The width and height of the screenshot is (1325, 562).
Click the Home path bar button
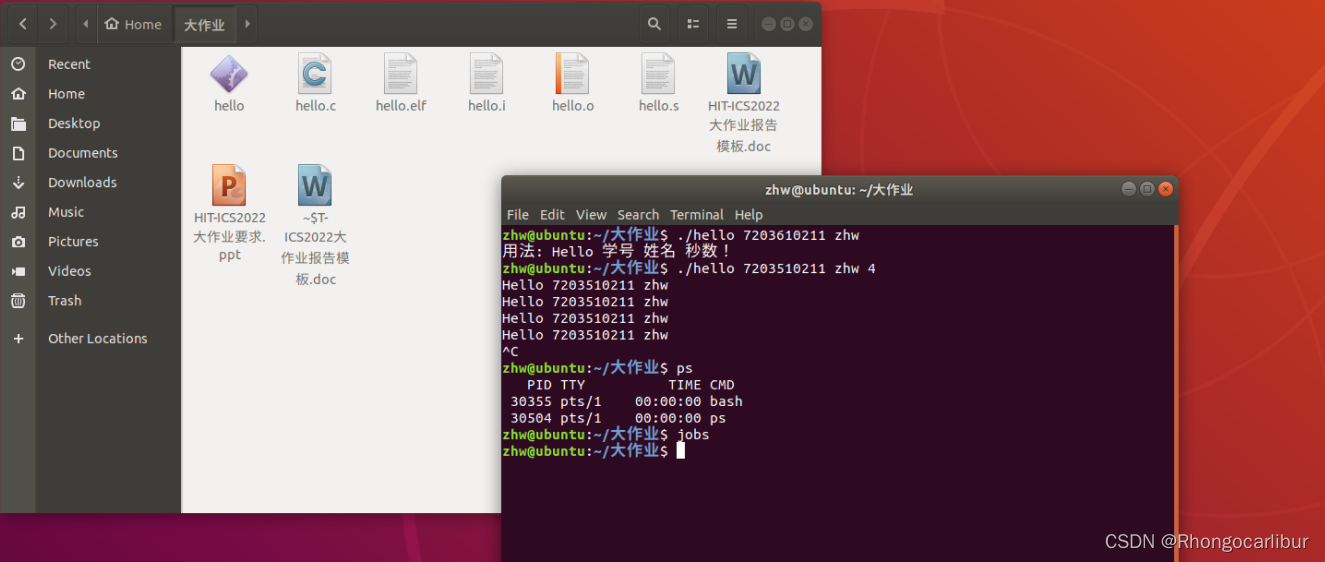pos(134,24)
